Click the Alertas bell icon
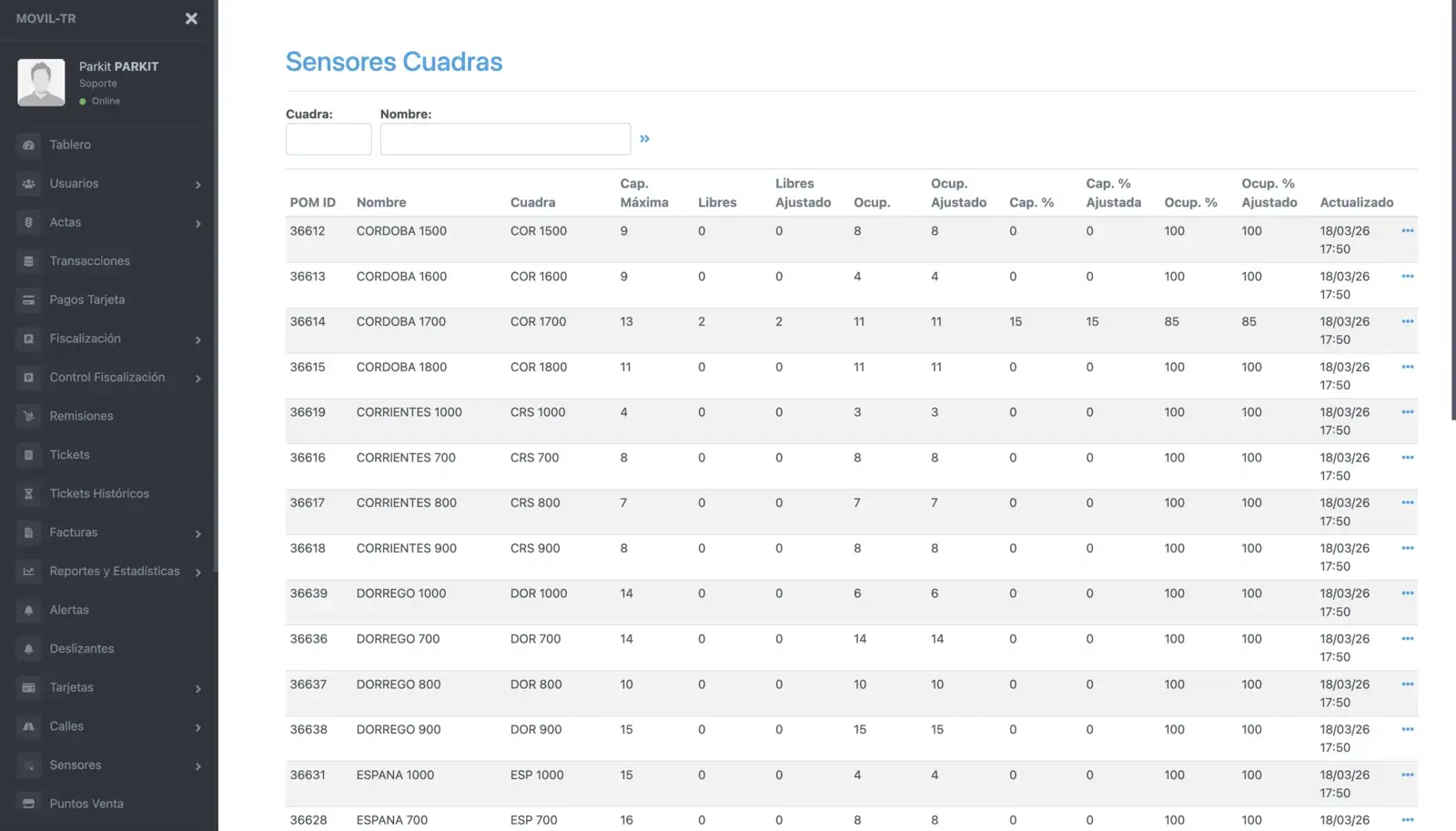This screenshot has height=831, width=1456. 28,610
